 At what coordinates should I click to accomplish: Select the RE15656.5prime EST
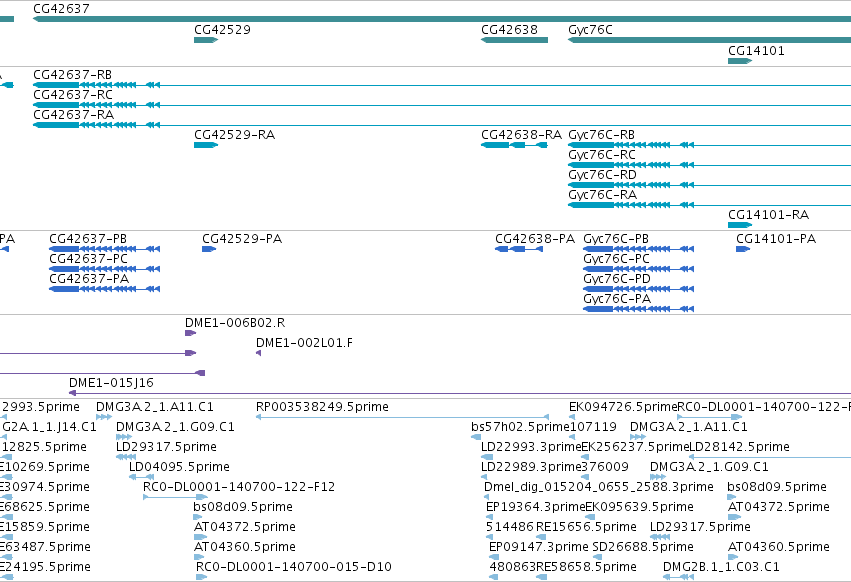541,537
